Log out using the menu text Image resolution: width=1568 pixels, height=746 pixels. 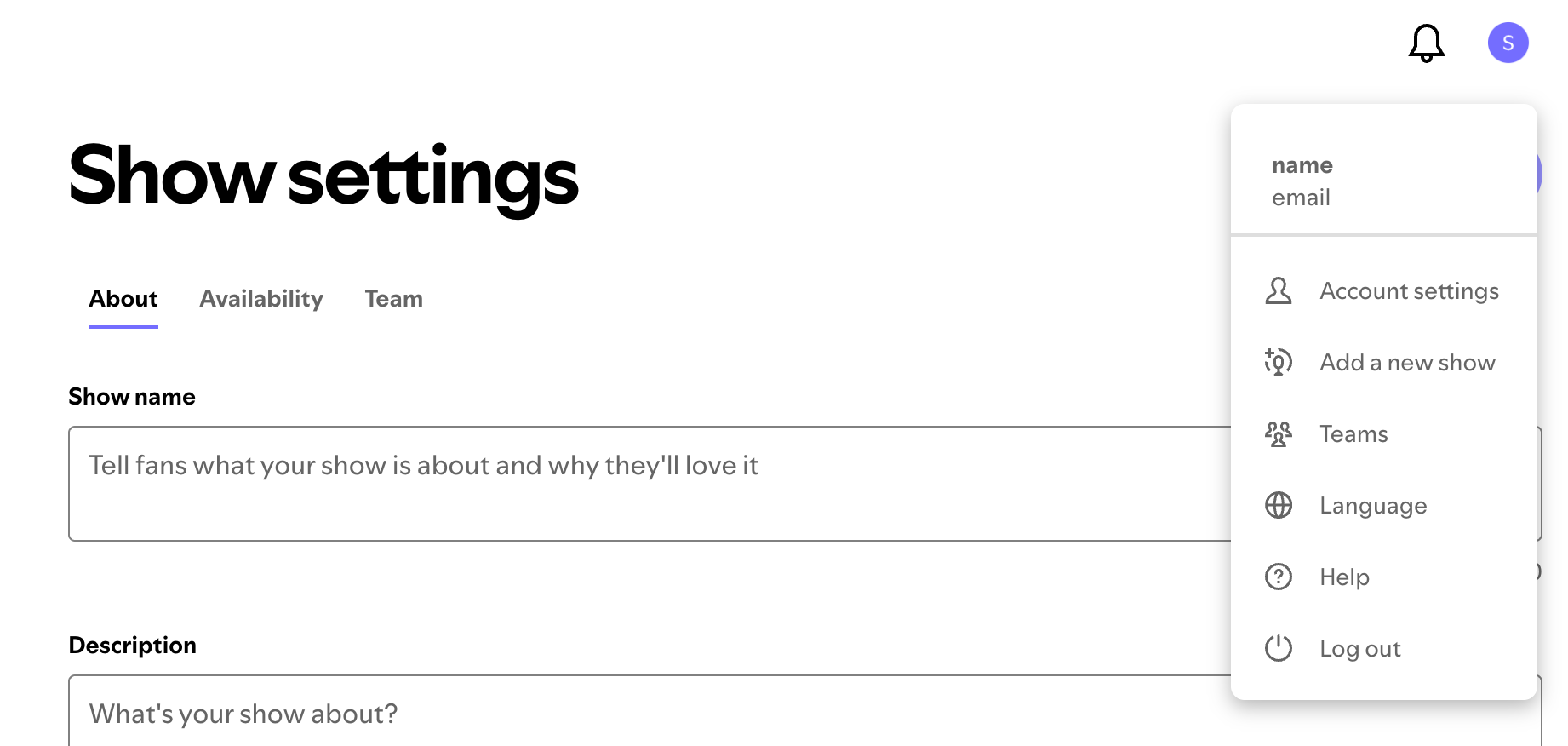[1359, 649]
